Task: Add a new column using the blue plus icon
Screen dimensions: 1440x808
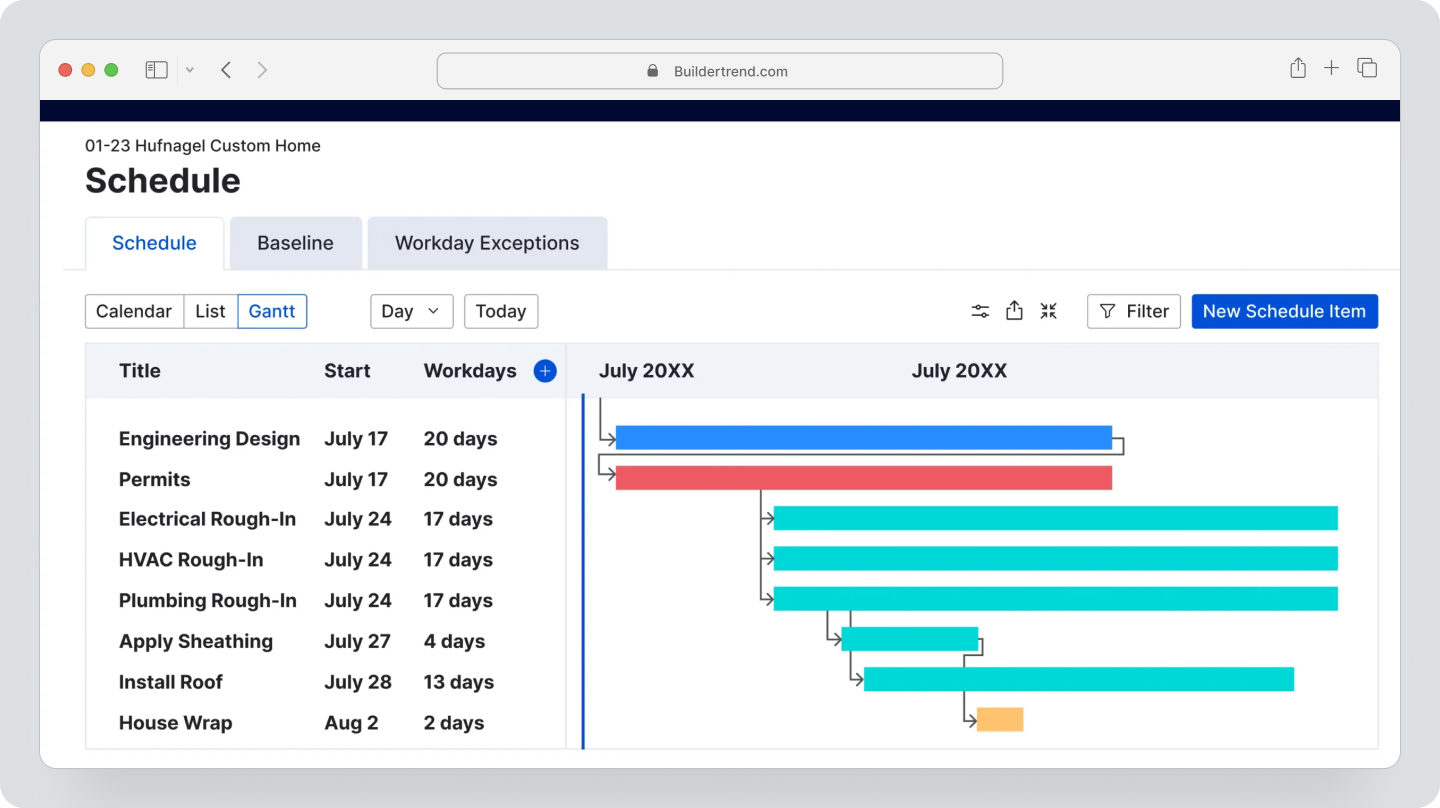Action: click(545, 370)
